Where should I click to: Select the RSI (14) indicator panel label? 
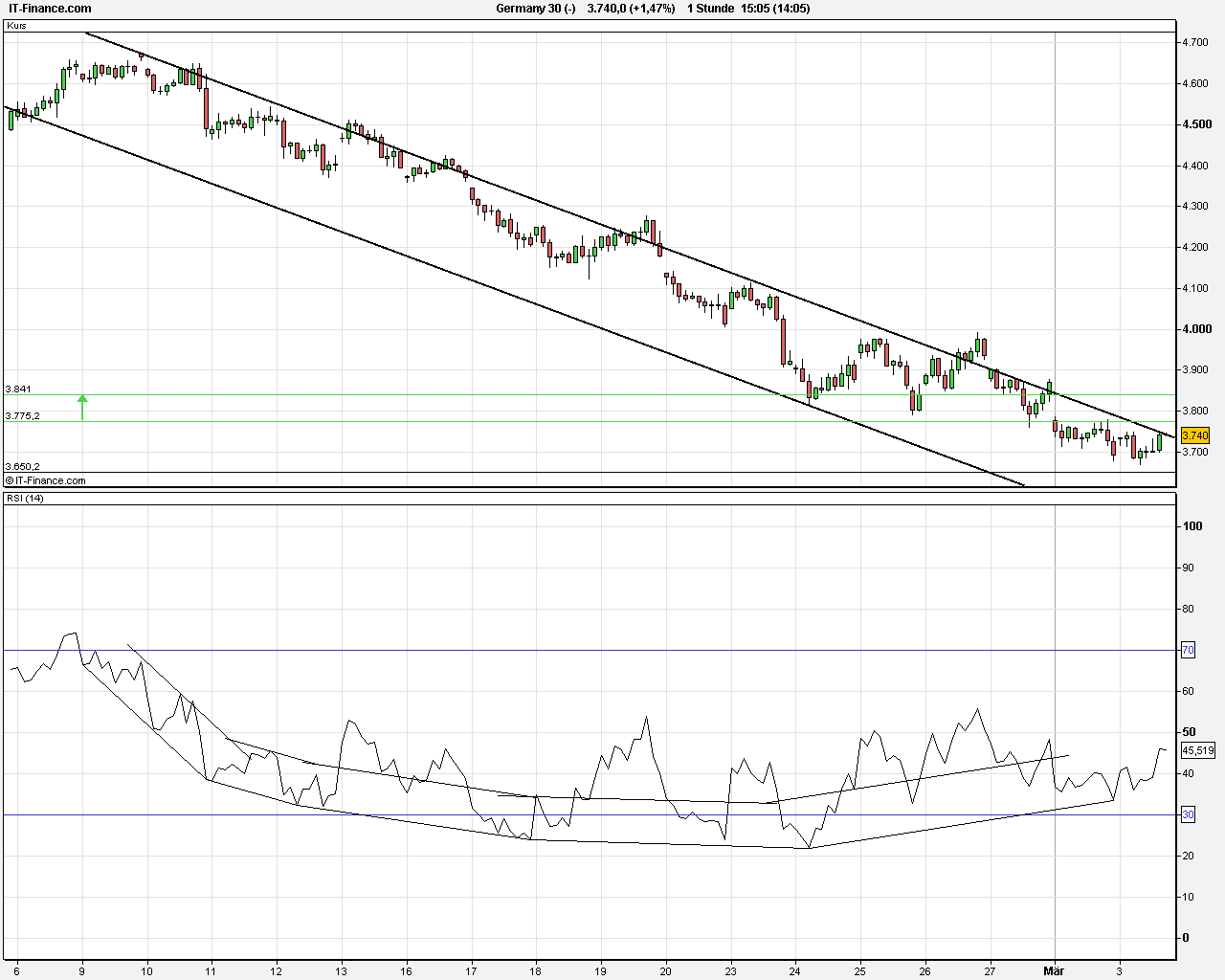pos(23,499)
